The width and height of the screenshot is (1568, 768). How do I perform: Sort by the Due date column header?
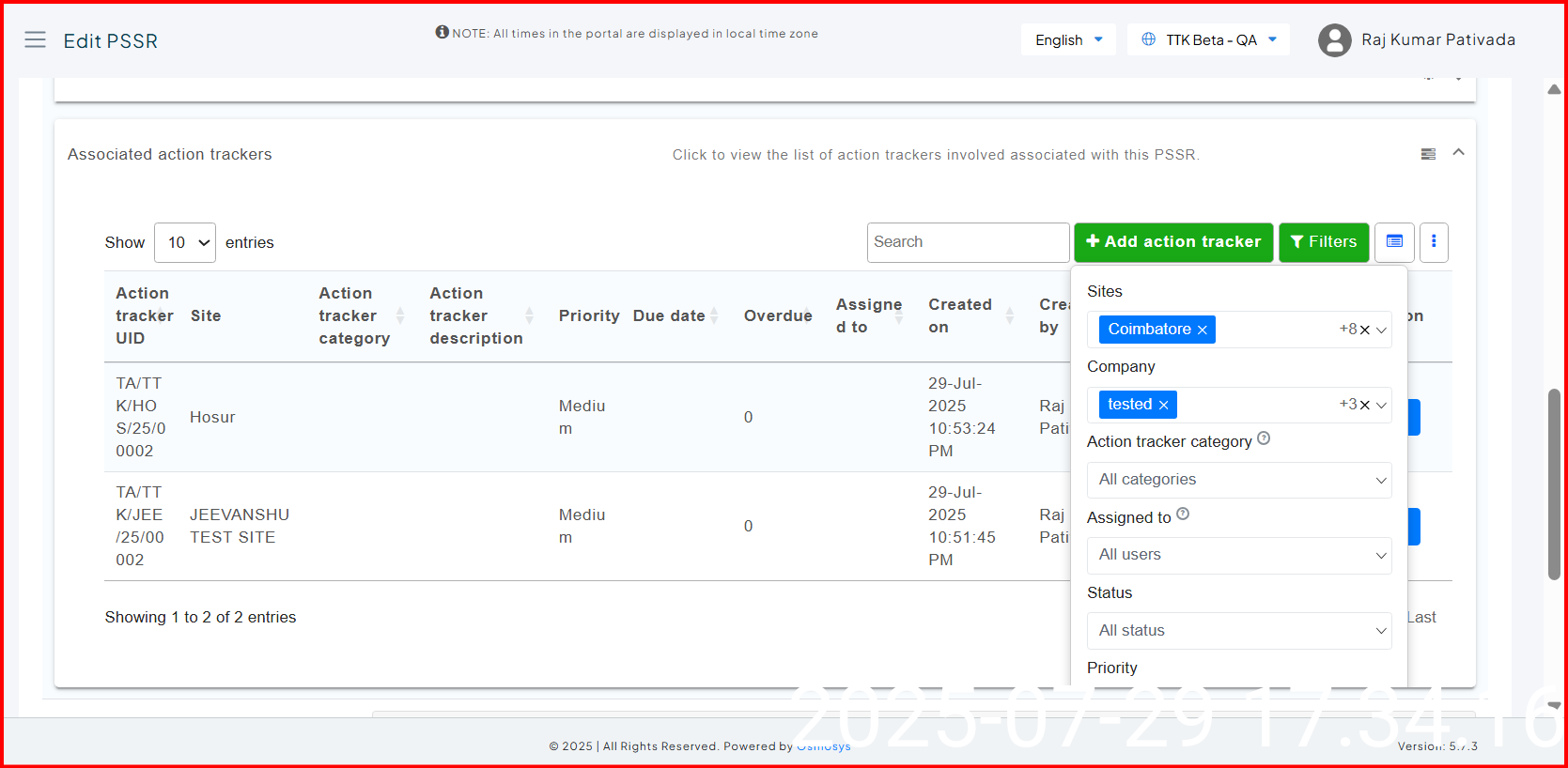coord(669,315)
